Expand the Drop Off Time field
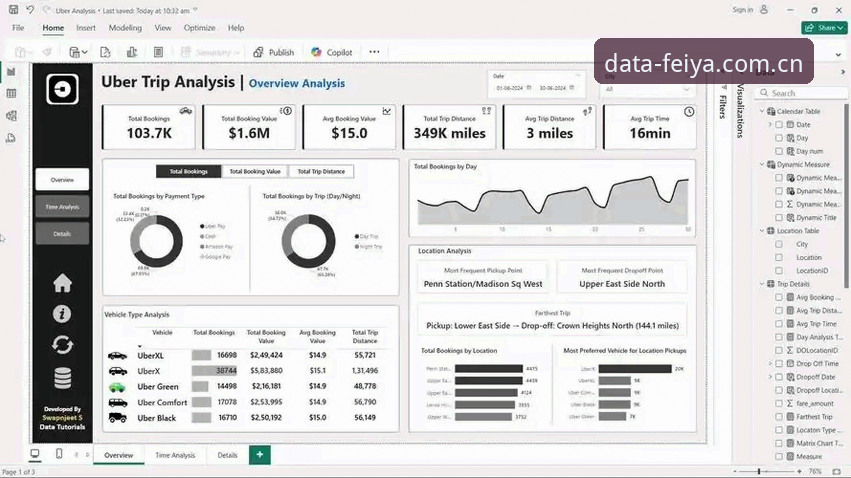 click(770, 364)
